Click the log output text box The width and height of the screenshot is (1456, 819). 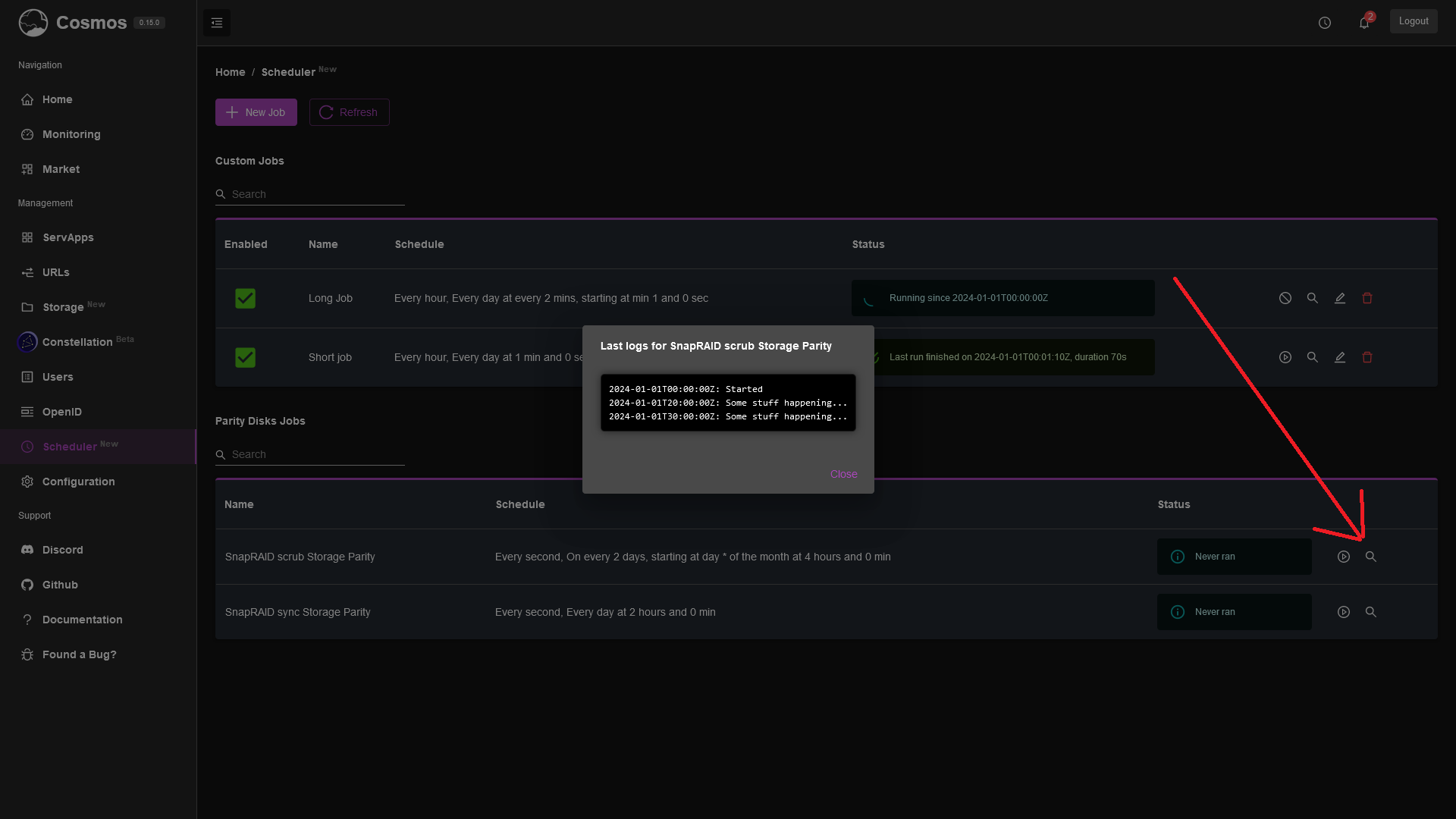click(728, 403)
